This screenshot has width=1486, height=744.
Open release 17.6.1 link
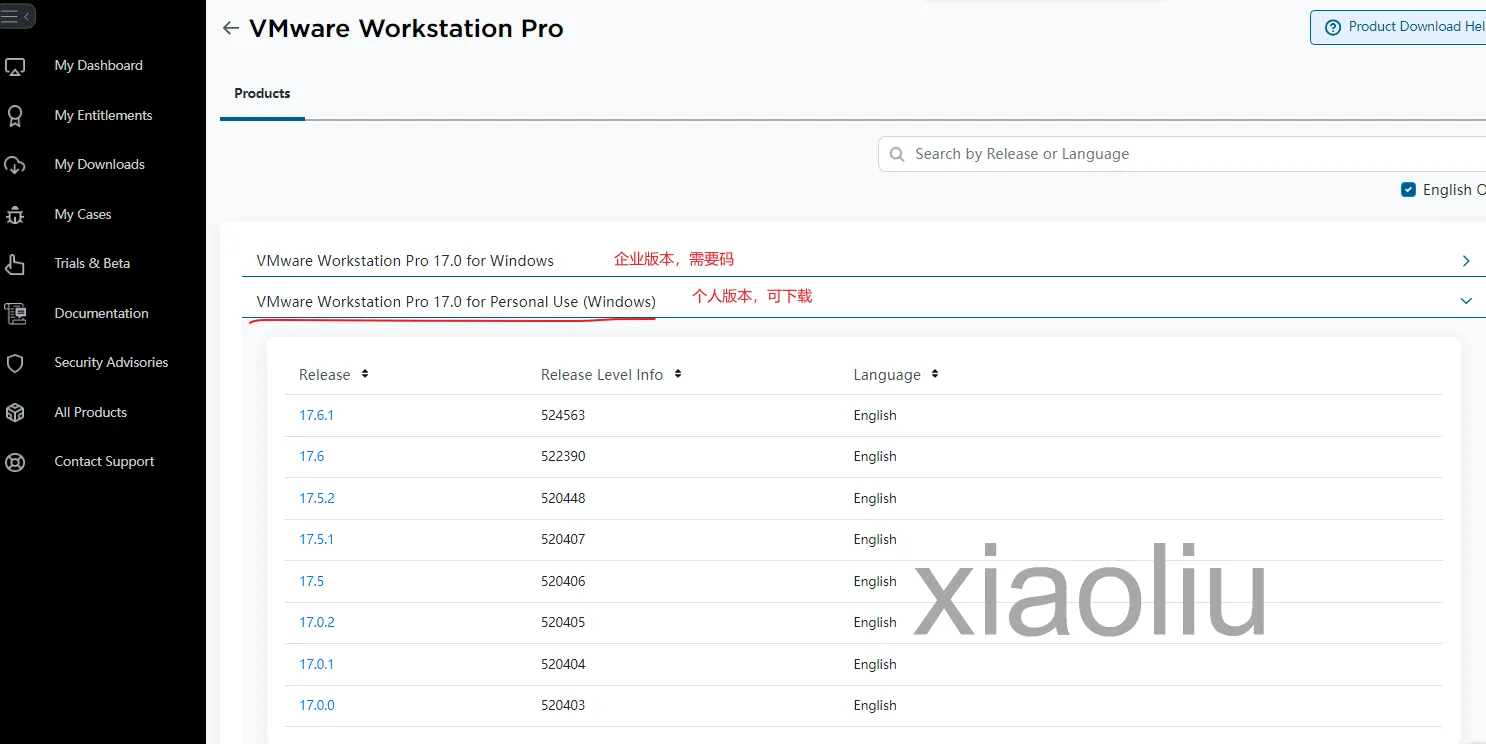pos(316,416)
